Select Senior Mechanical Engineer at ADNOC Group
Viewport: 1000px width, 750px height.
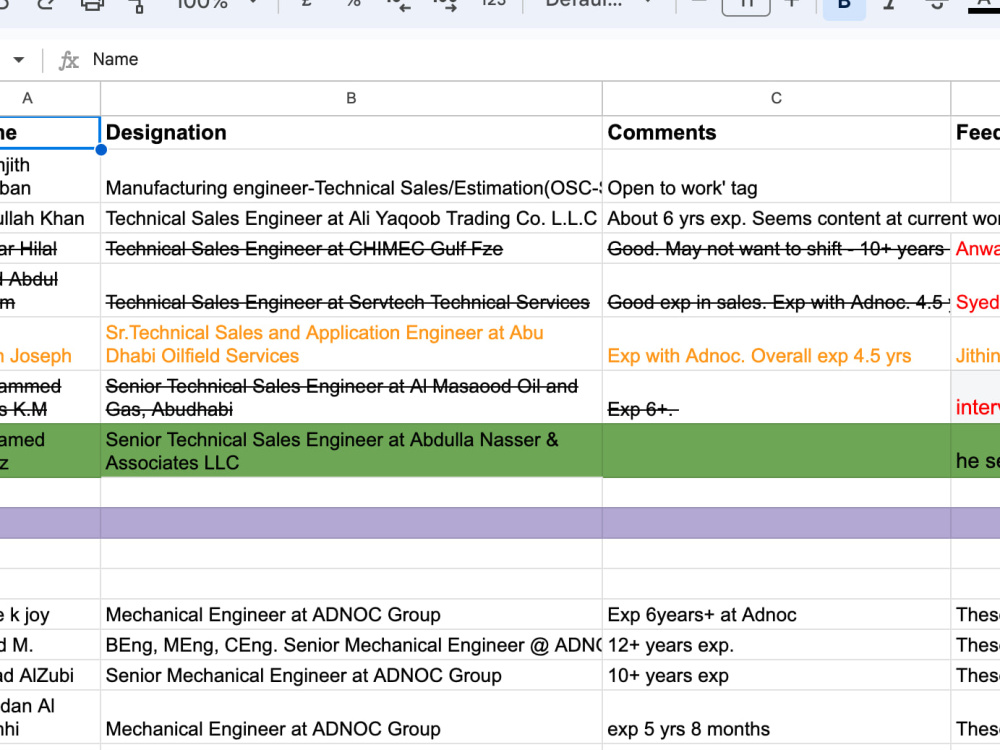351,675
